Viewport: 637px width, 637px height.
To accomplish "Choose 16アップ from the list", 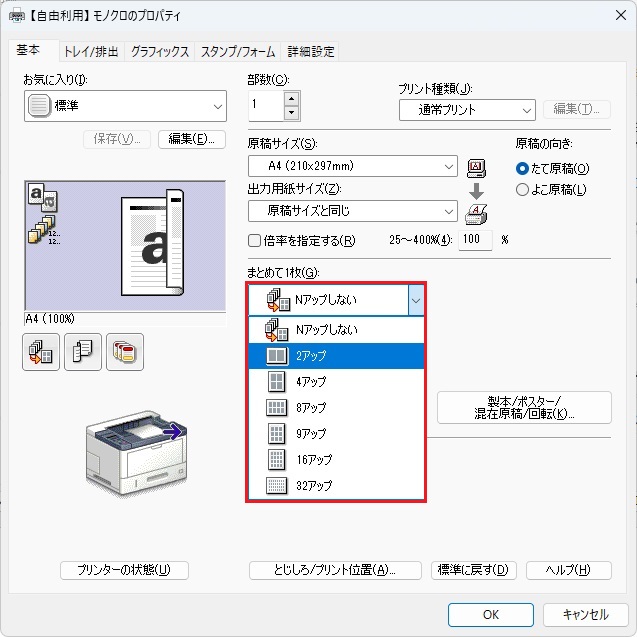I will [336, 459].
